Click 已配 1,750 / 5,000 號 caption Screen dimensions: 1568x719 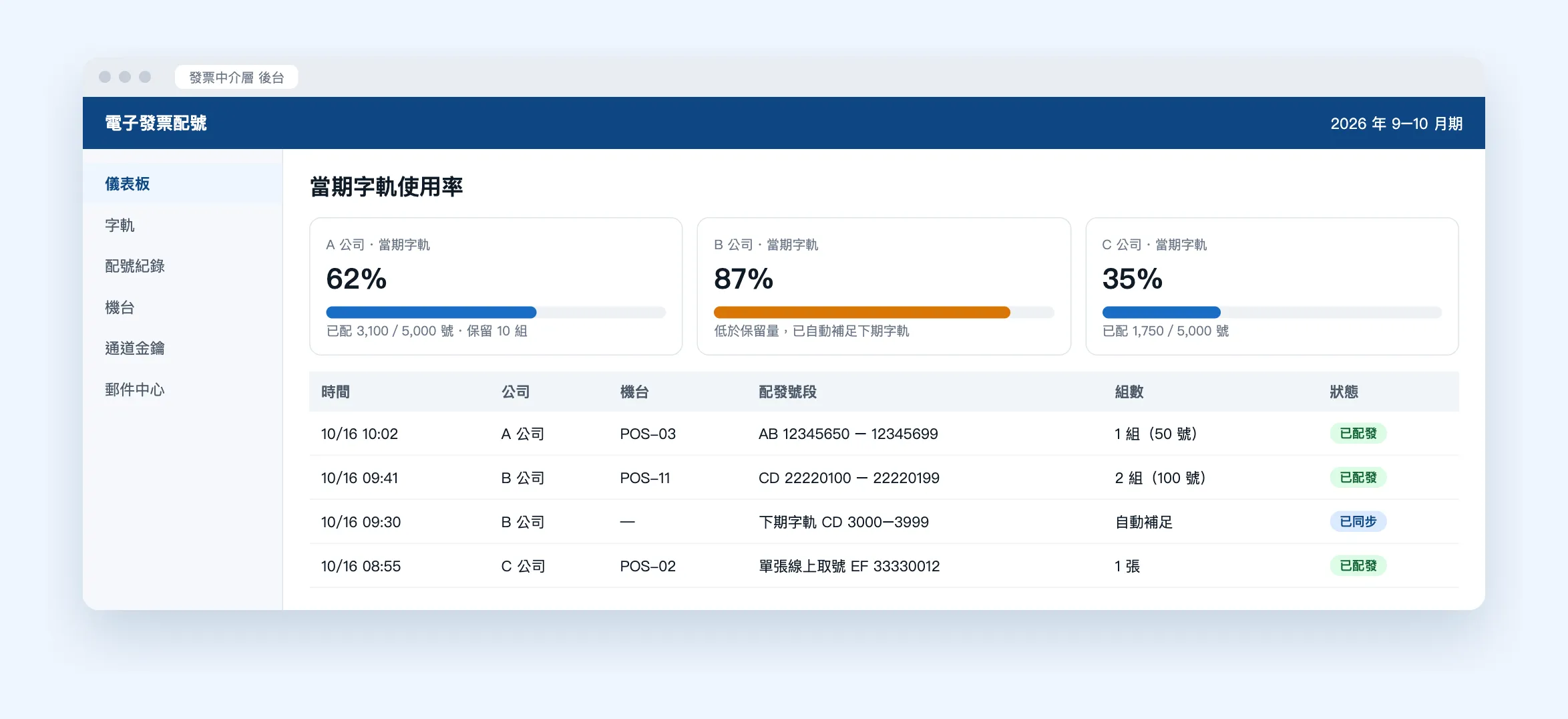pos(1165,331)
